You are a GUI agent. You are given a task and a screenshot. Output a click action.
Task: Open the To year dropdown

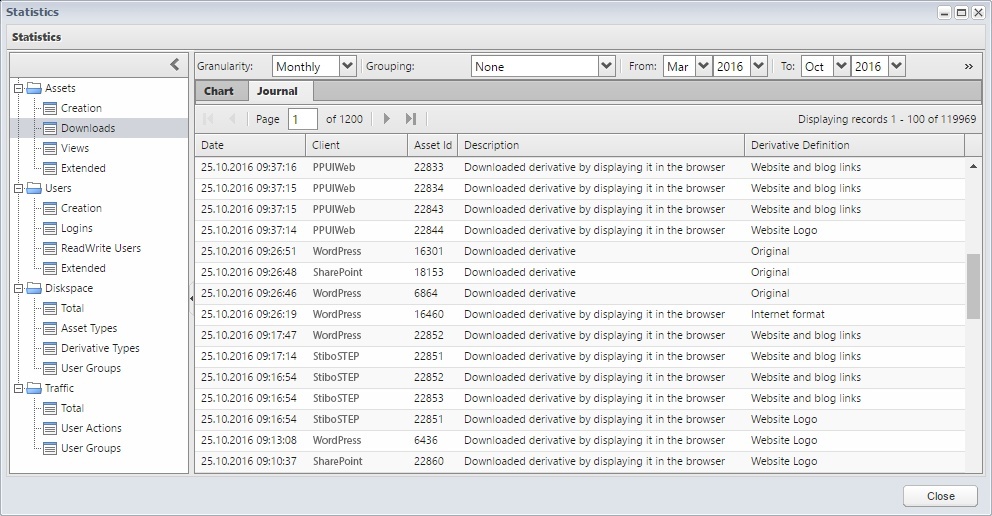(896, 66)
